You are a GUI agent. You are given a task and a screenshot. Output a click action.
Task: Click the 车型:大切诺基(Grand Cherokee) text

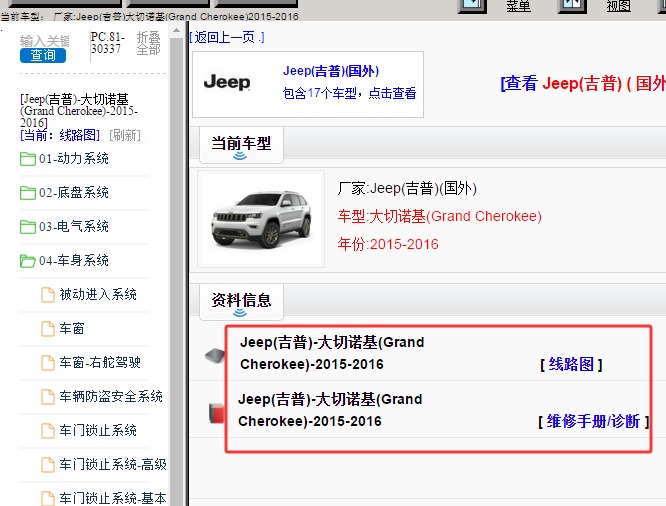point(440,216)
